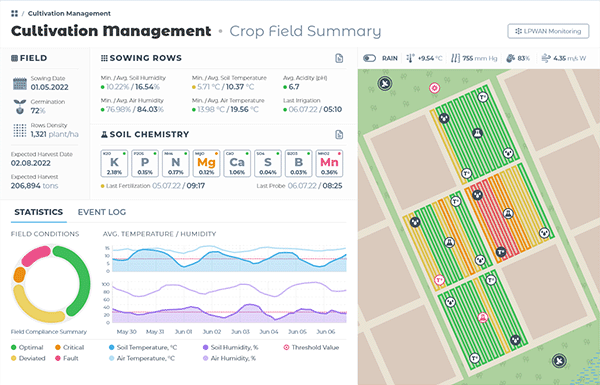The width and height of the screenshot is (600, 385).
Task: Click the windmill marker at map bottom-right
Action: point(559,361)
